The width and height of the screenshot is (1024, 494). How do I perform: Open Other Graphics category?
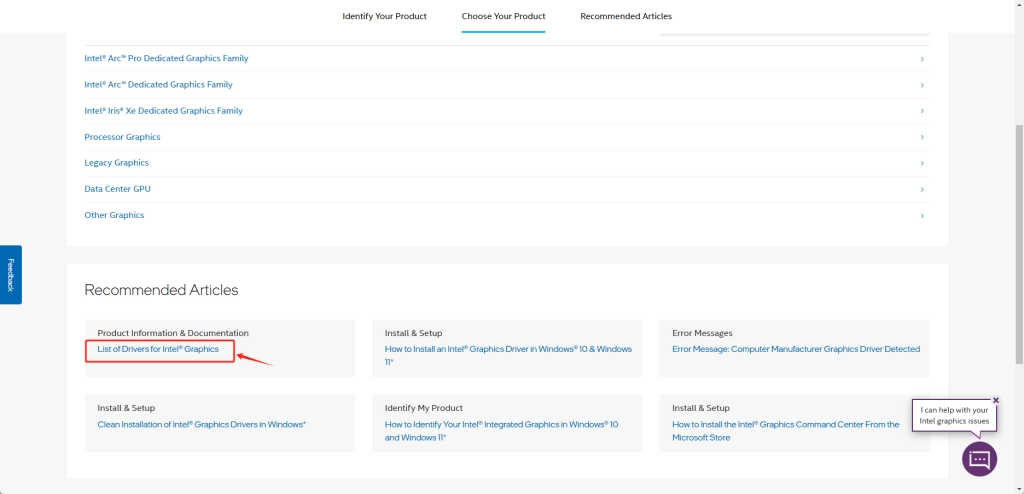(114, 215)
